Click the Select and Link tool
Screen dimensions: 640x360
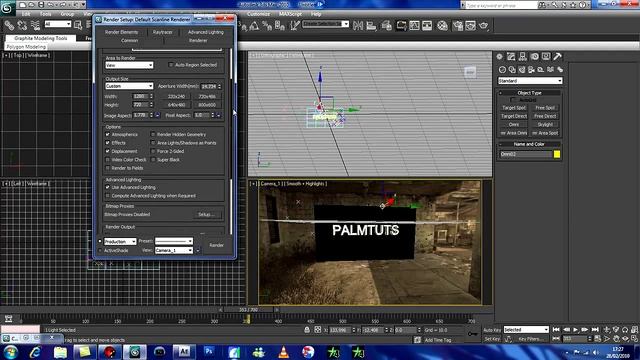click(x=9, y=25)
